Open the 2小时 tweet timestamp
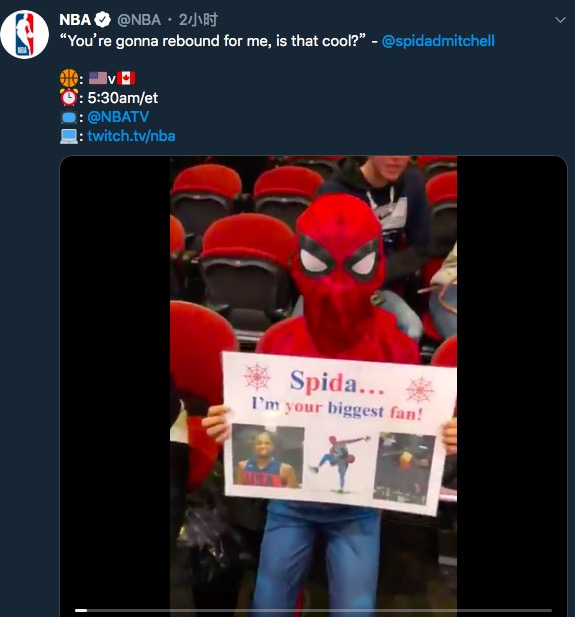 click(198, 20)
